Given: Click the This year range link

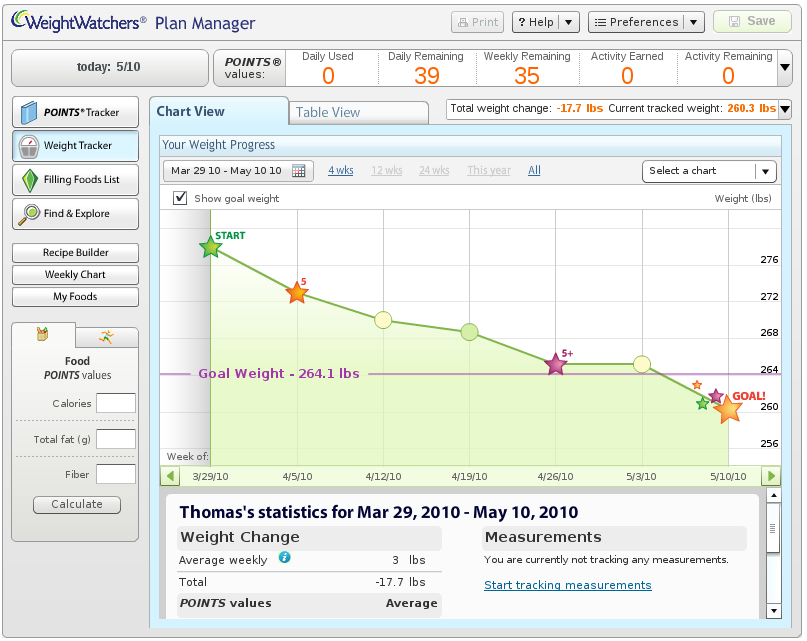Looking at the screenshot, I should 489,170.
